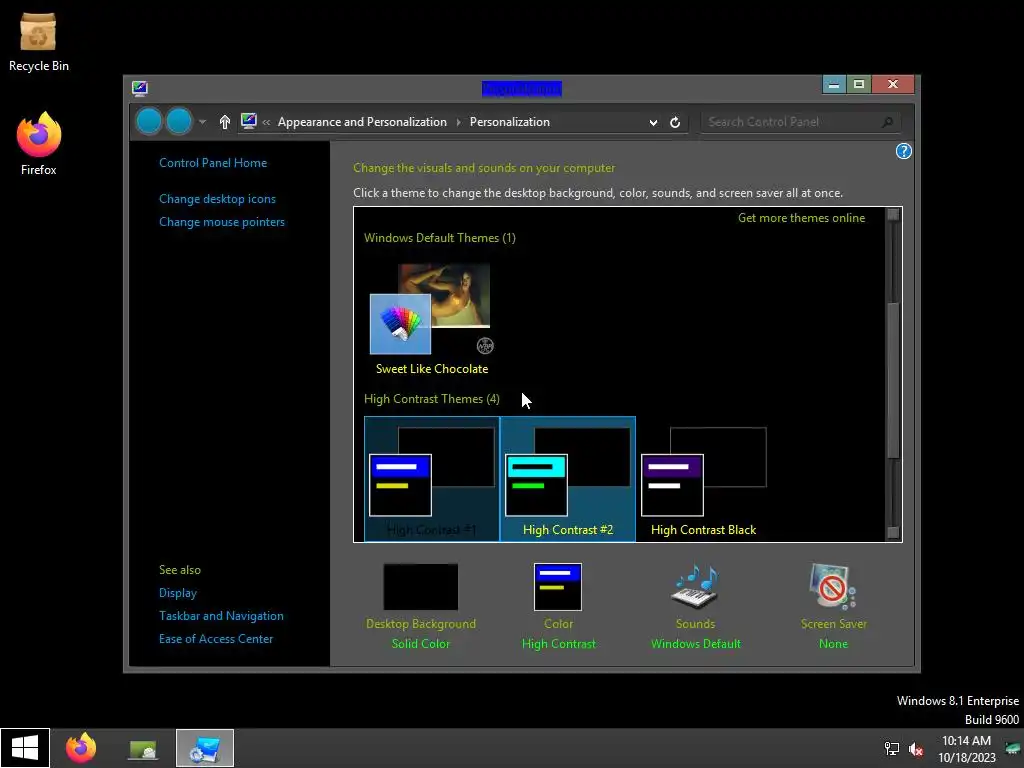Click the themes list scroll down arrow
The image size is (1024, 768).
coord(893,532)
